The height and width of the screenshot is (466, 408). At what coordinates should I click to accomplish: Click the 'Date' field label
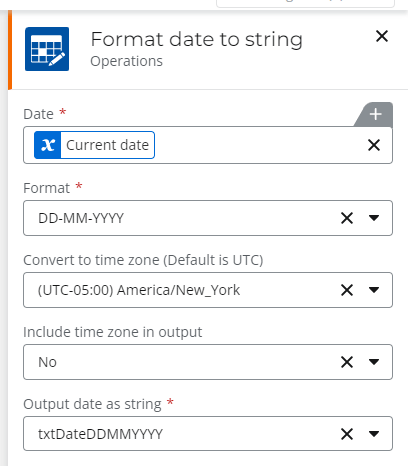point(38,114)
